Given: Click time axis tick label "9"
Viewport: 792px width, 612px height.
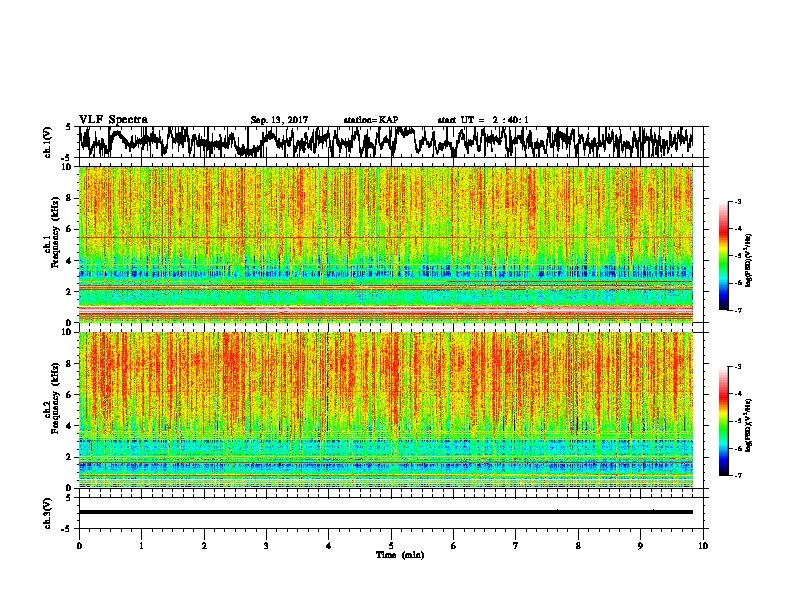Looking at the screenshot, I should 640,546.
